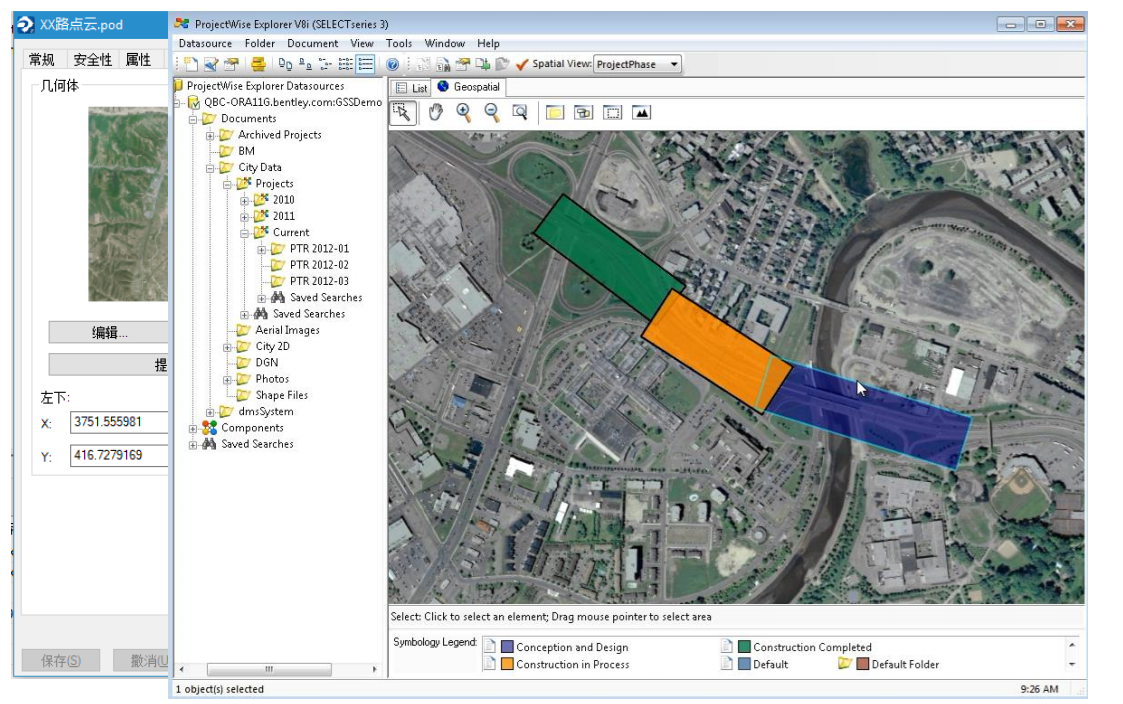The image size is (1123, 704).
Task: Toggle the background image map icon
Action: tap(641, 112)
